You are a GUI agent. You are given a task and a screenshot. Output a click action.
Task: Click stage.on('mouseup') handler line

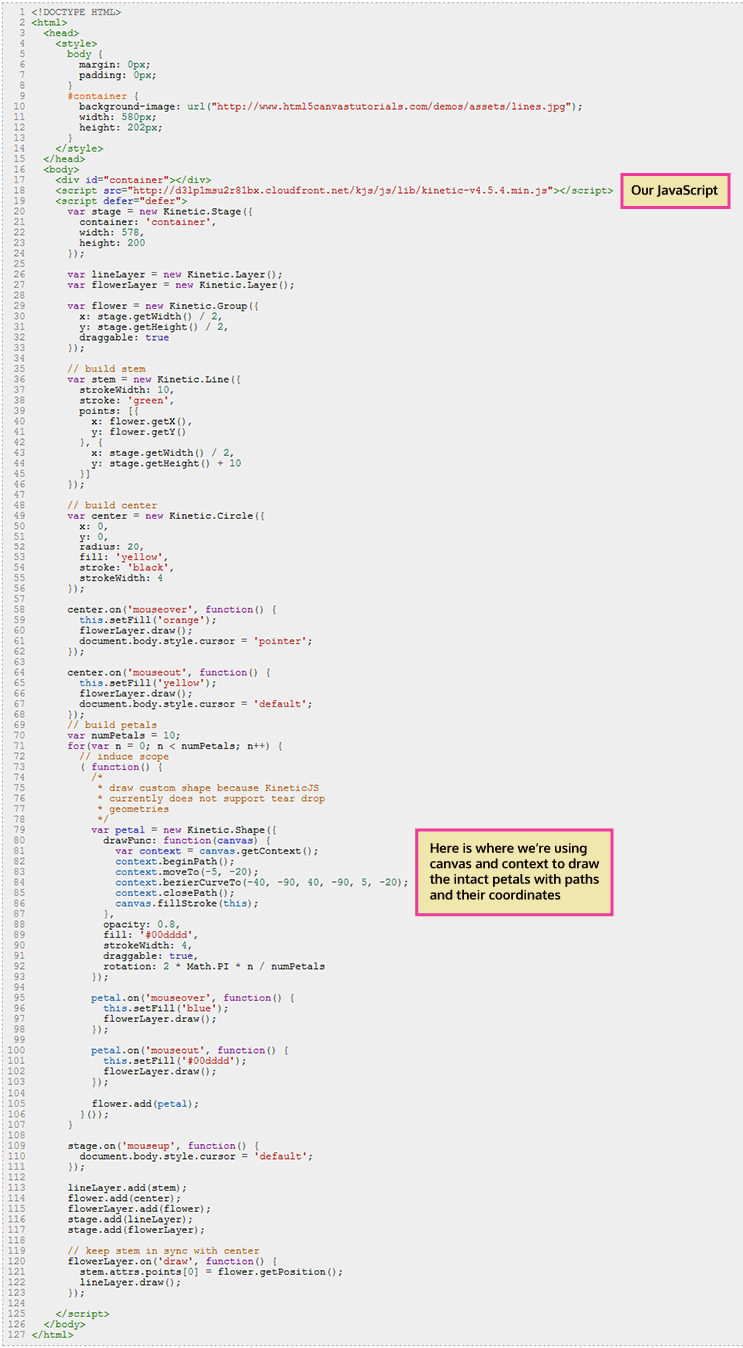(164, 1145)
